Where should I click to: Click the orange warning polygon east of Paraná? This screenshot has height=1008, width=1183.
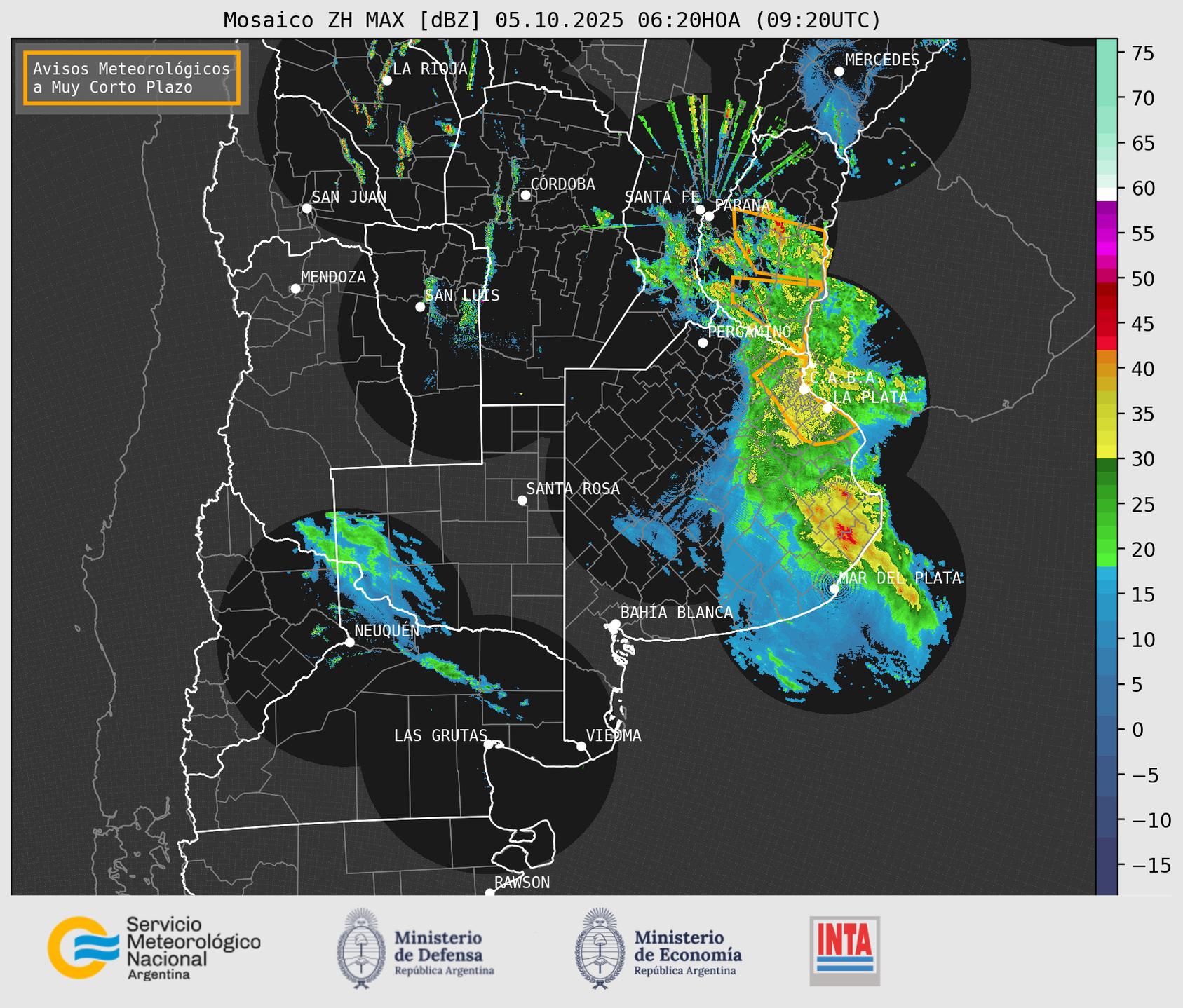(780, 243)
